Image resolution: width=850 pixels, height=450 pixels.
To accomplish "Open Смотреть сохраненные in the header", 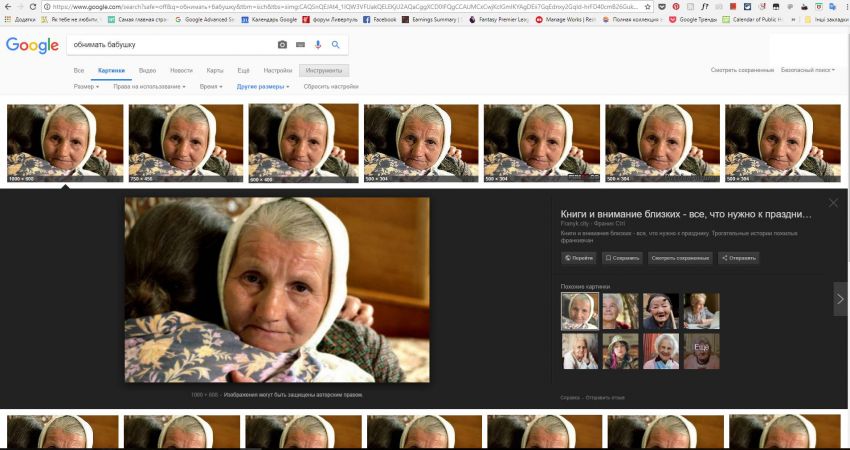I will pyautogui.click(x=742, y=70).
